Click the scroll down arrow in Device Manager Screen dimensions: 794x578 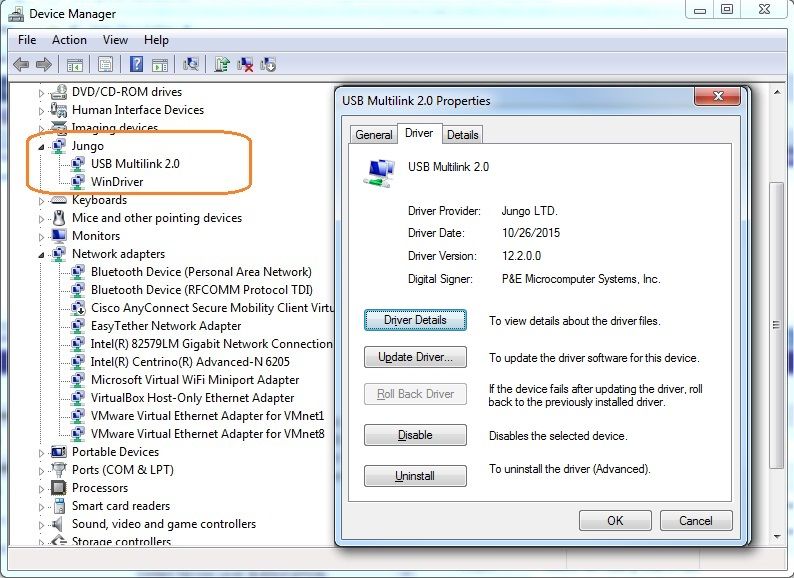(777, 536)
